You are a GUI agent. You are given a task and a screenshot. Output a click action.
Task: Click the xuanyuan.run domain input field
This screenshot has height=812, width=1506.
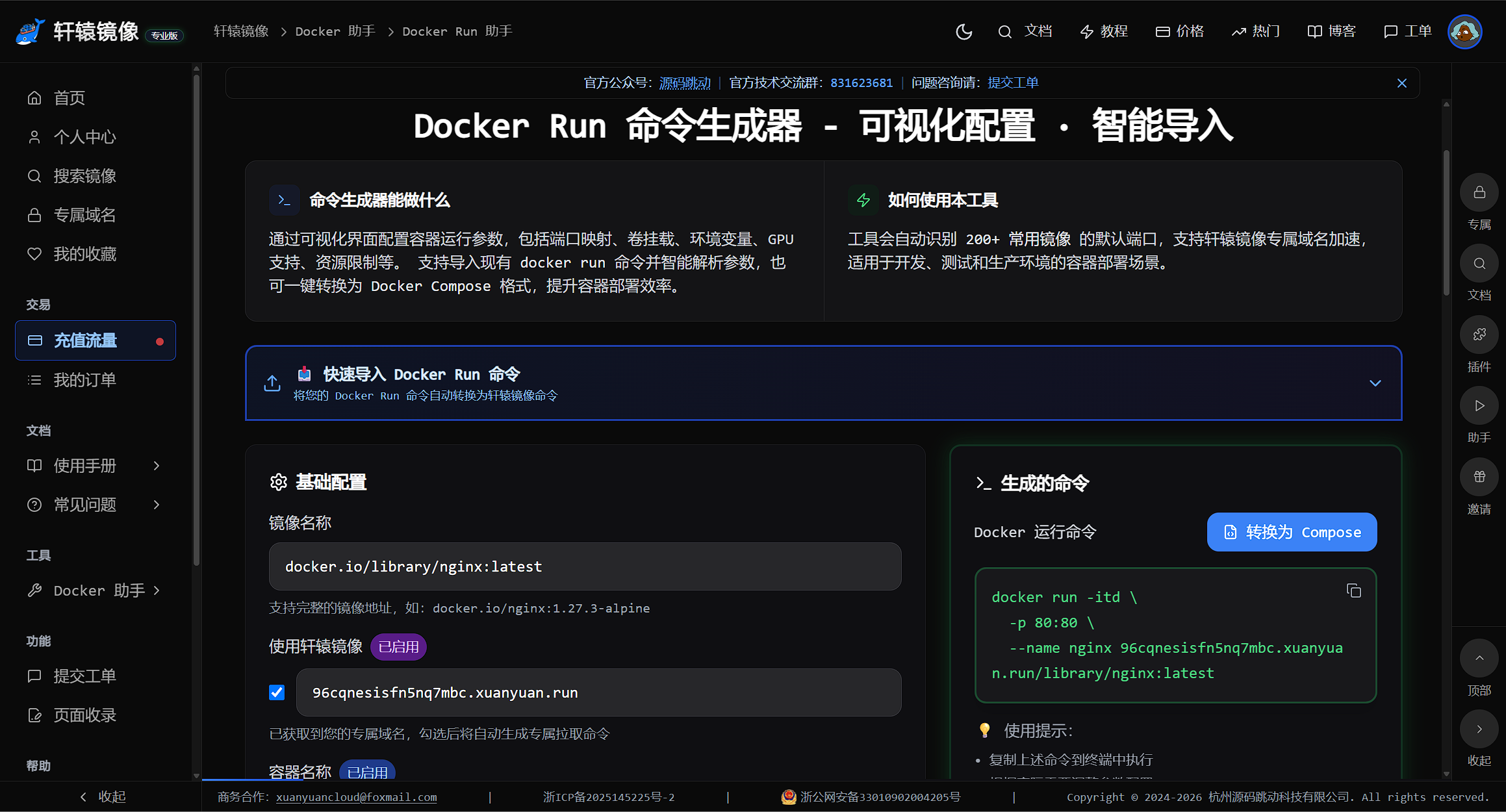(598, 692)
